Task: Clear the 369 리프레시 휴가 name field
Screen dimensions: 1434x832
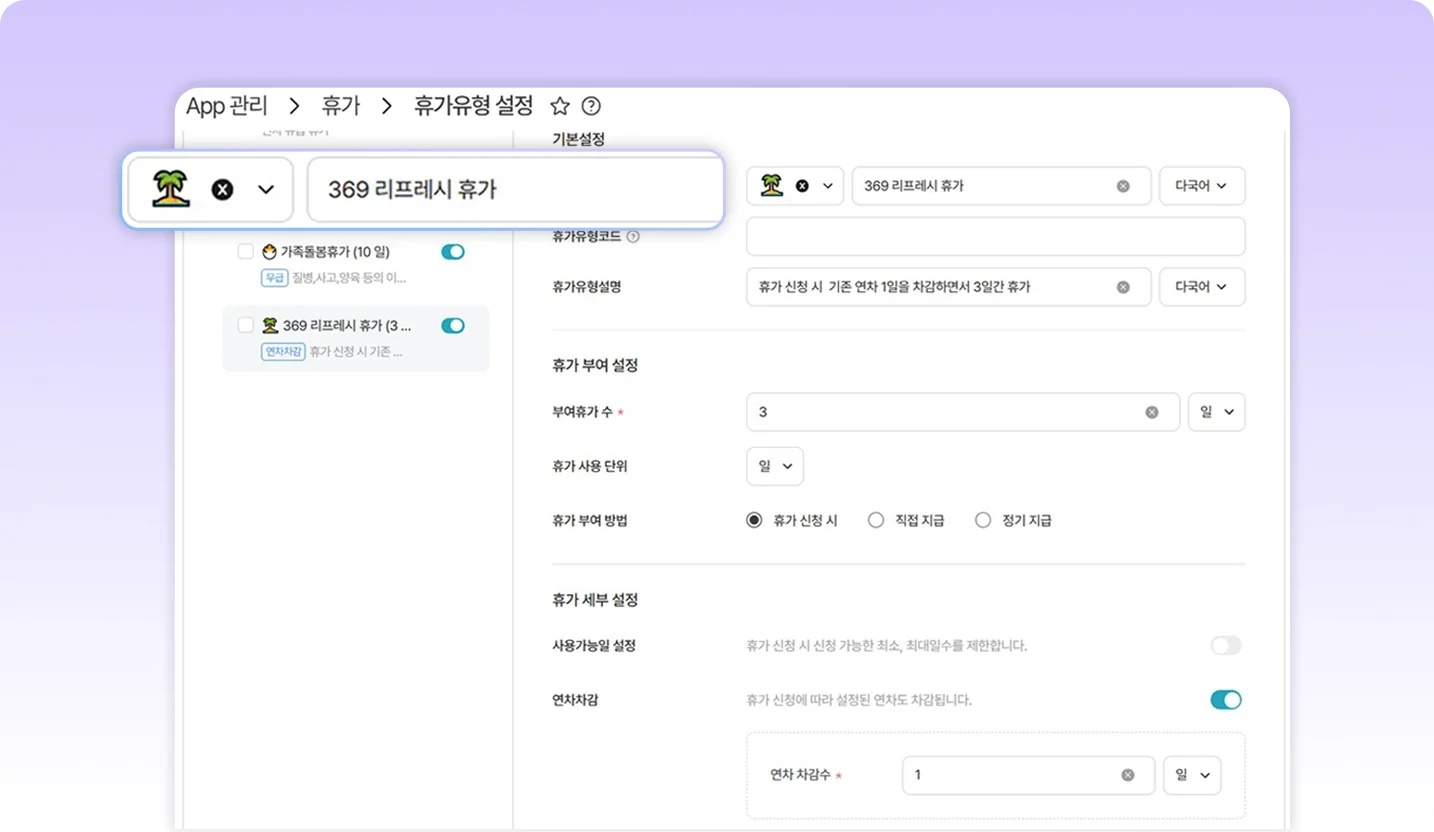Action: [x=1122, y=186]
